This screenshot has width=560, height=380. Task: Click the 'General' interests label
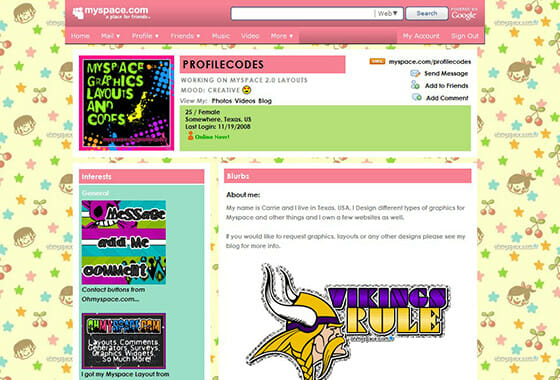pos(95,193)
